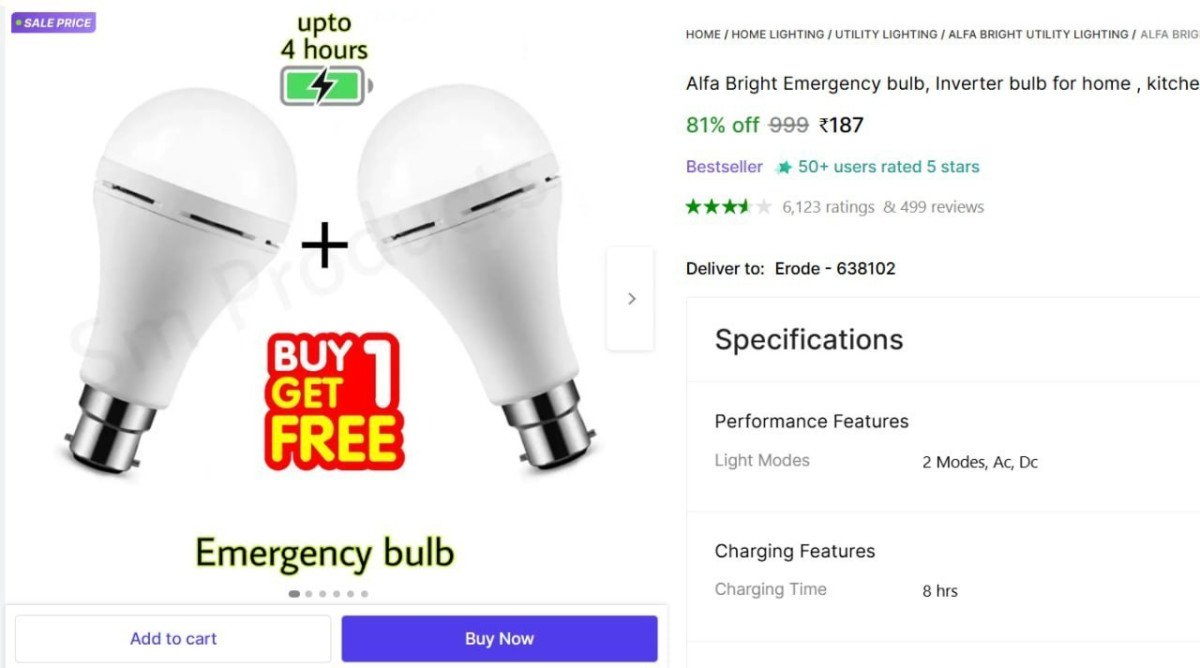Click the Buy Now button

tap(499, 638)
